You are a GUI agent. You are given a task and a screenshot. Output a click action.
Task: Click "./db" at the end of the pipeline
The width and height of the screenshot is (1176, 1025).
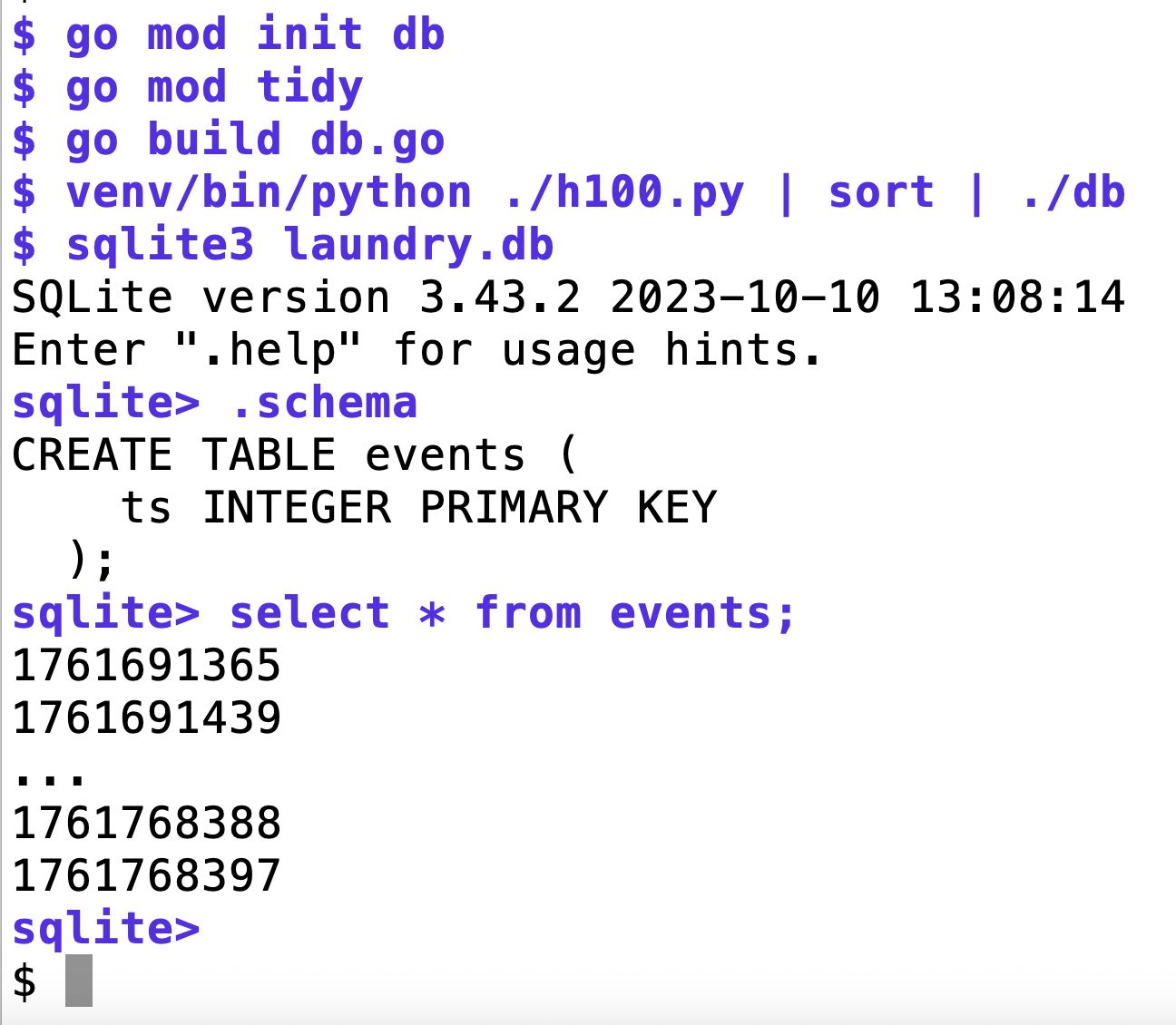(1073, 193)
